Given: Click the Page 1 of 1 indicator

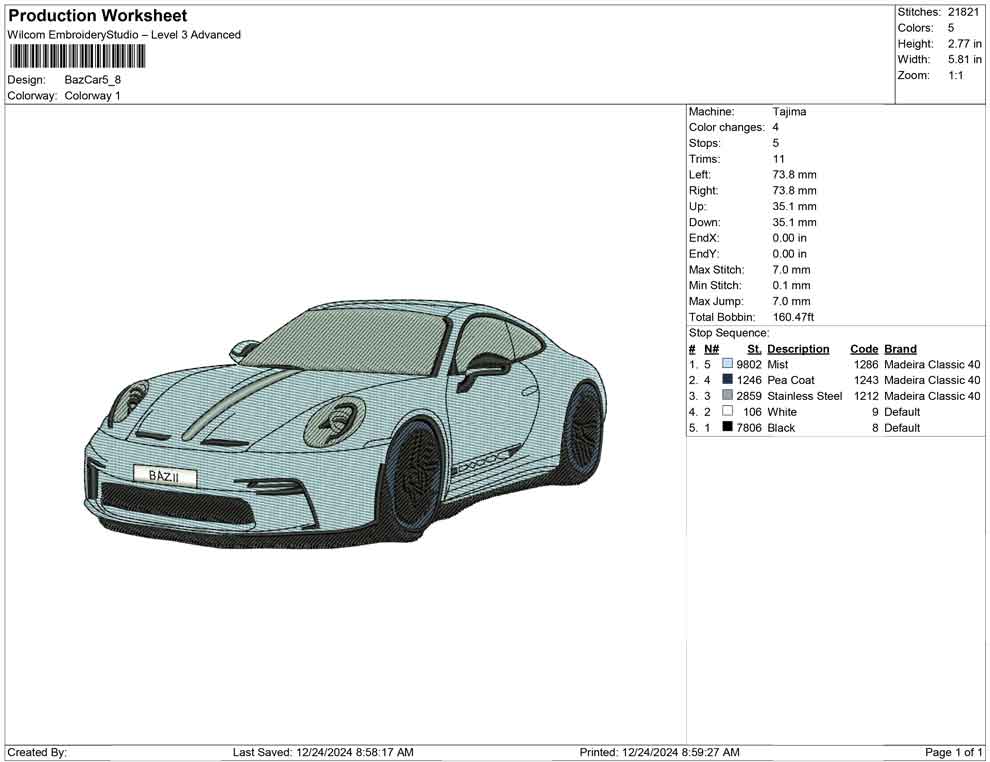Looking at the screenshot, I should coord(954,752).
